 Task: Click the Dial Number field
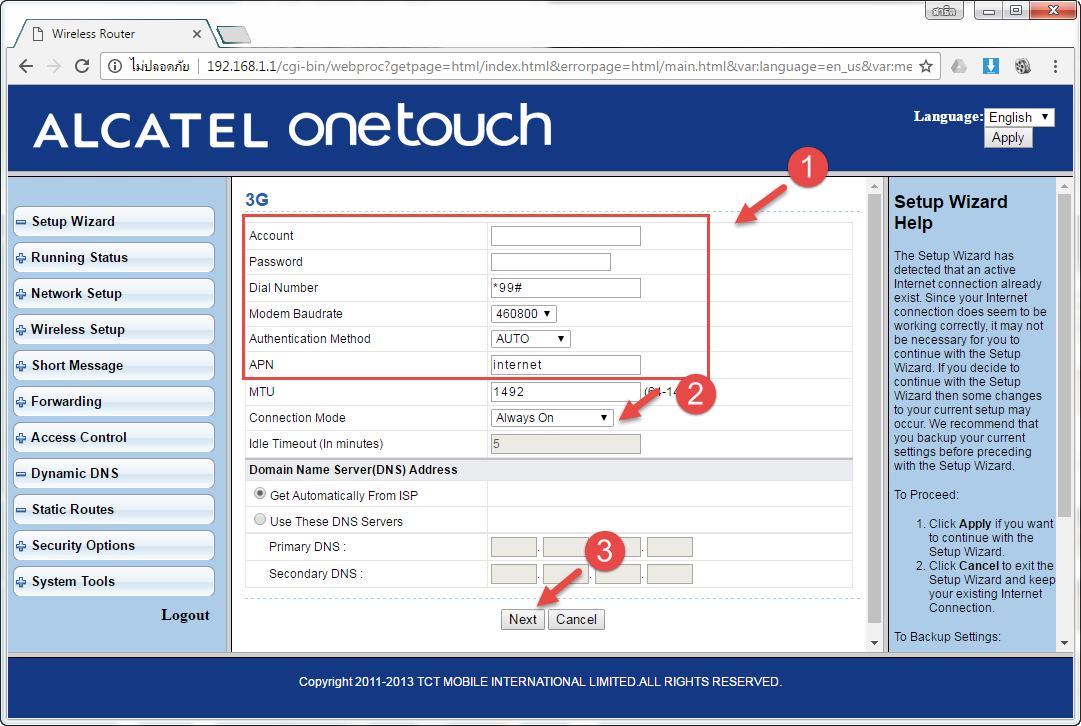coord(565,288)
